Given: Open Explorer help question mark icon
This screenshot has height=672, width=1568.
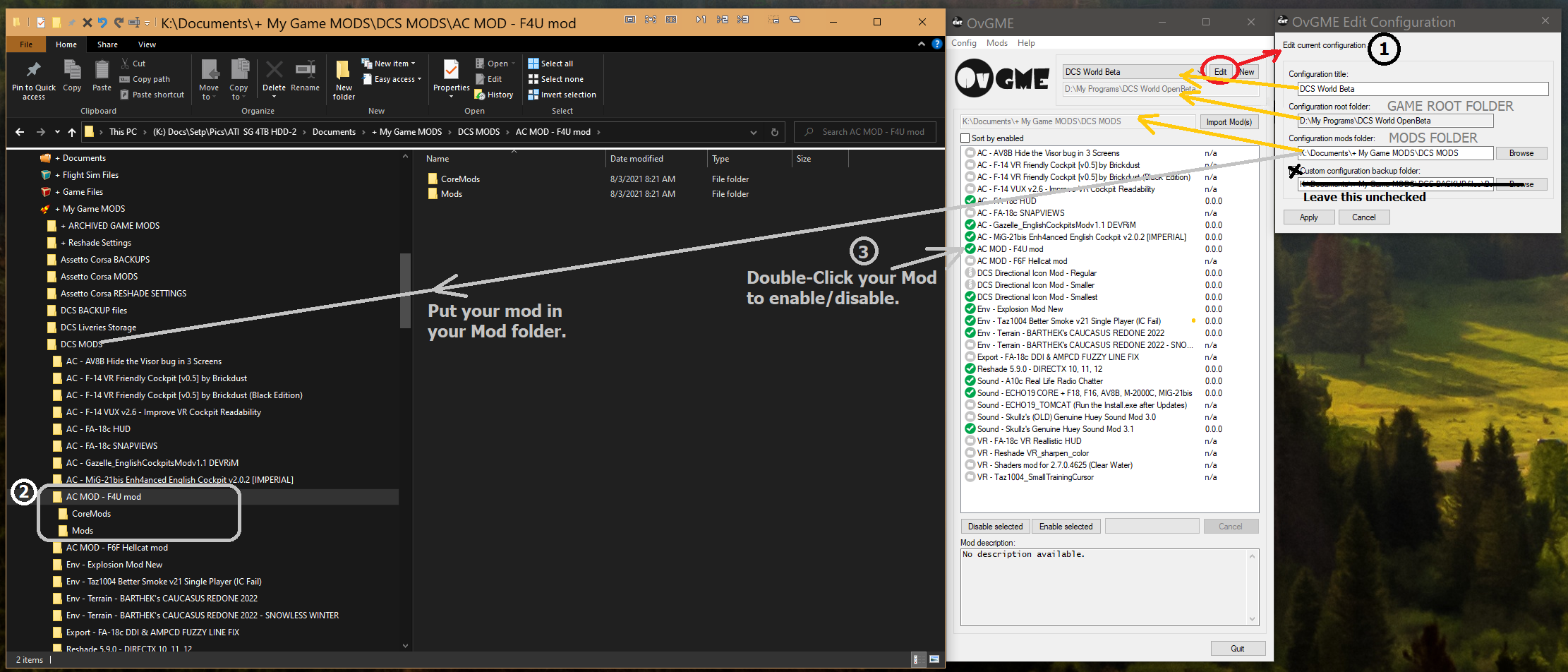Looking at the screenshot, I should pyautogui.click(x=936, y=44).
